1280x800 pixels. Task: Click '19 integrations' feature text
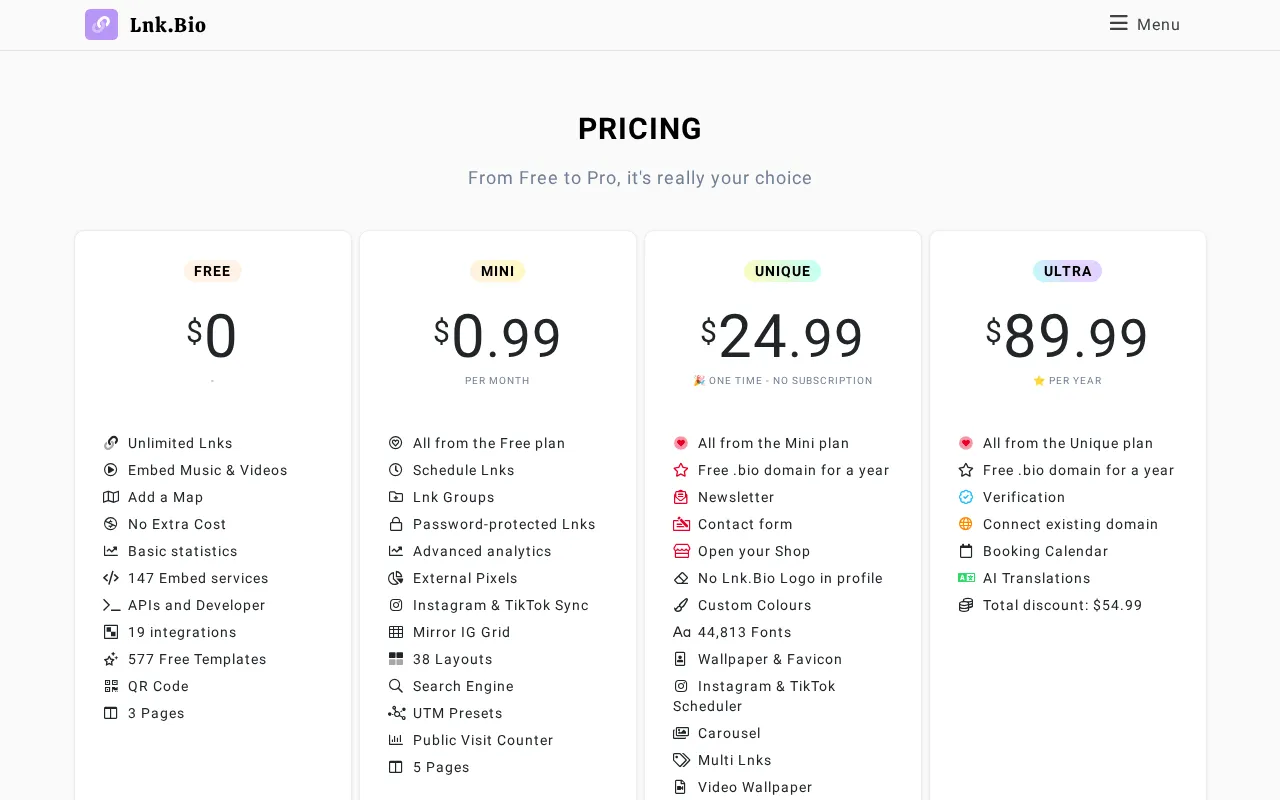(x=182, y=632)
